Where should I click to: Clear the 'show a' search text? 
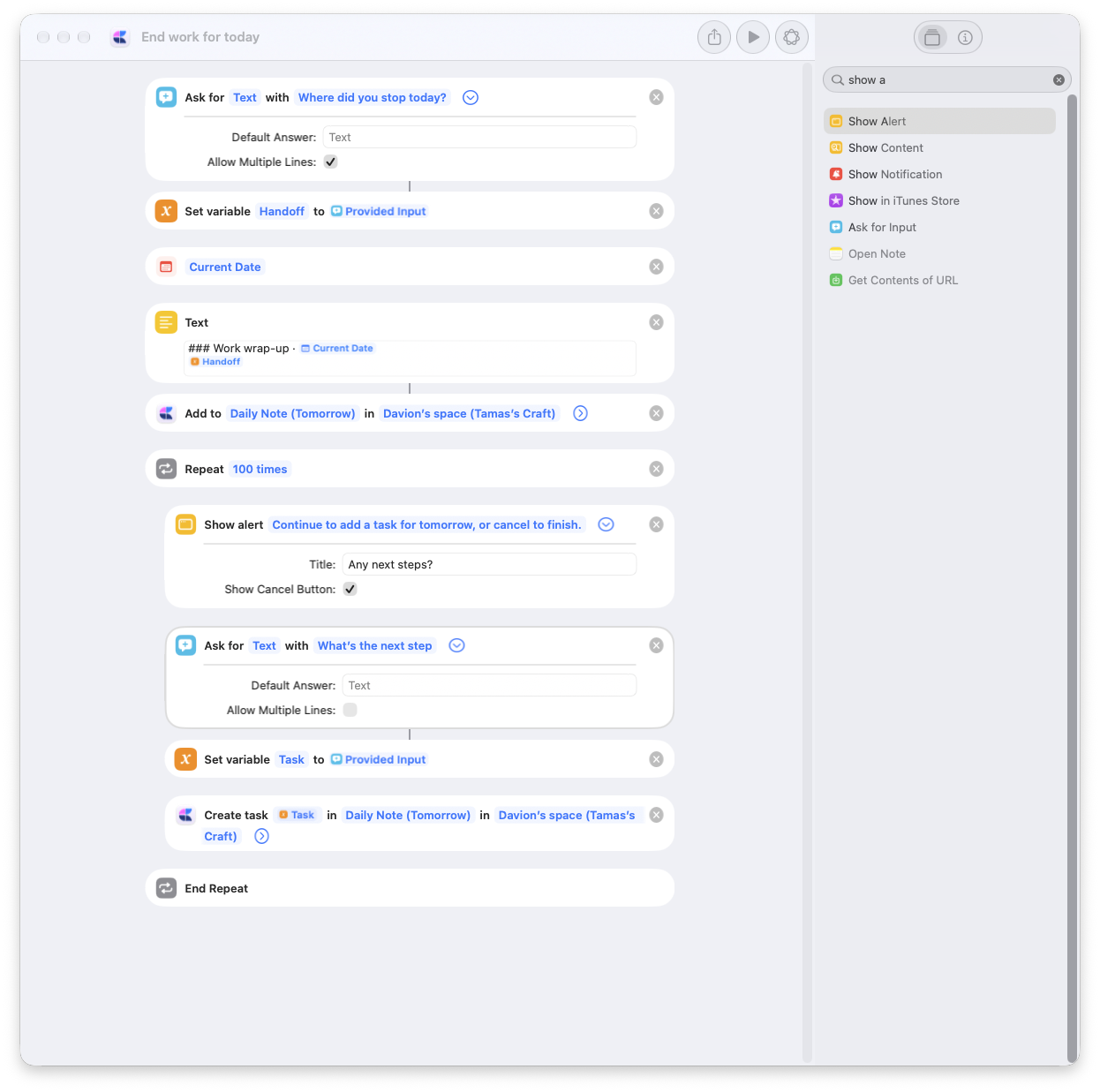click(x=1059, y=79)
